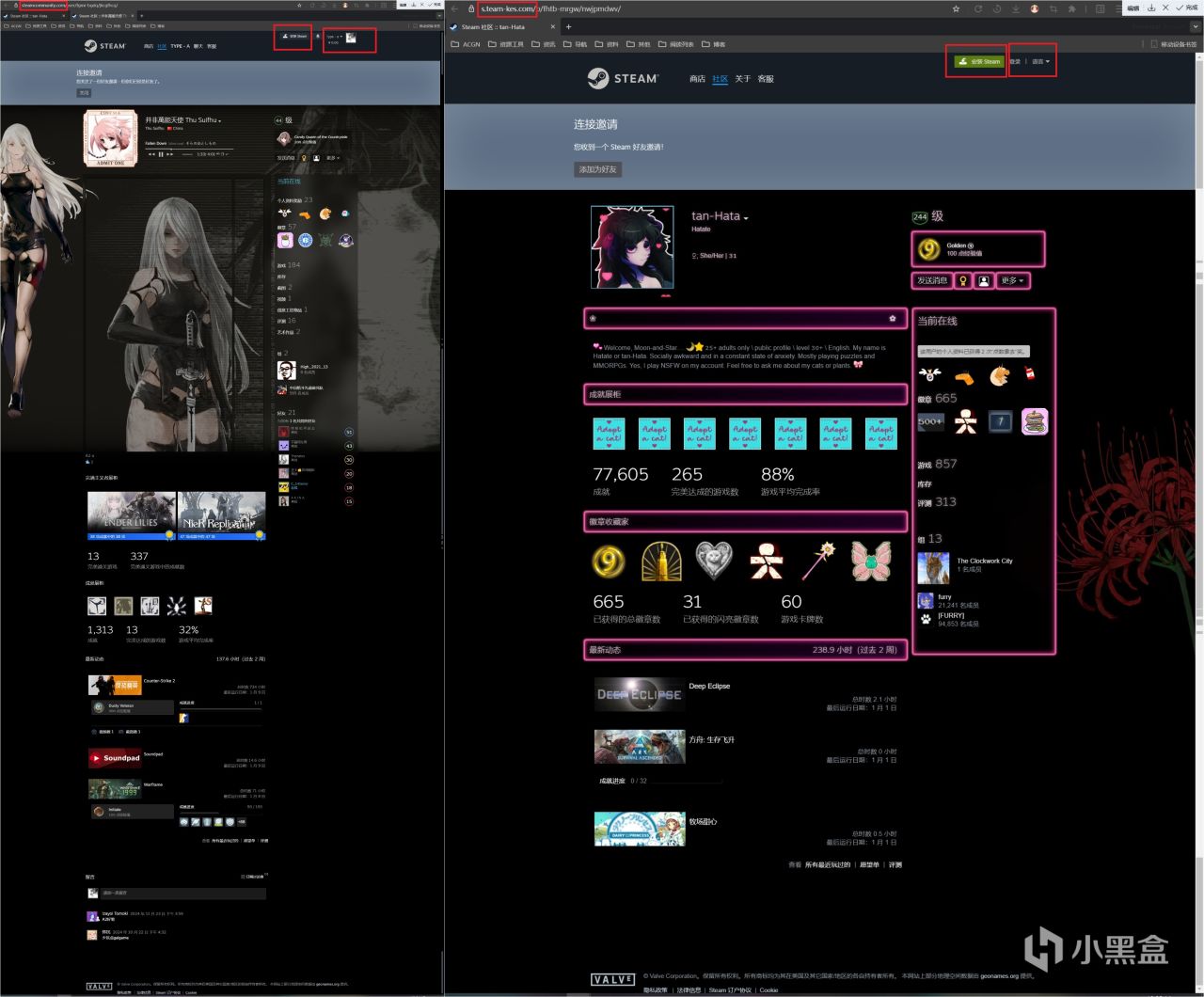Screen dimensions: 1204x997
Task: Click the pause button on left profile music player
Action: 161,154
